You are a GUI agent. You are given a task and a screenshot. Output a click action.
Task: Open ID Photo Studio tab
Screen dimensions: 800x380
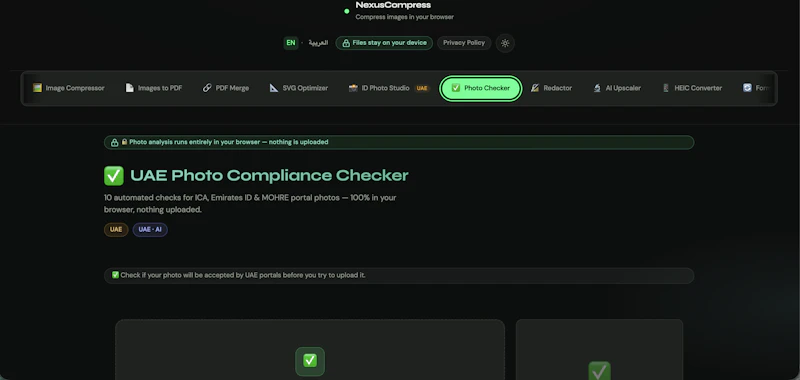click(x=389, y=88)
